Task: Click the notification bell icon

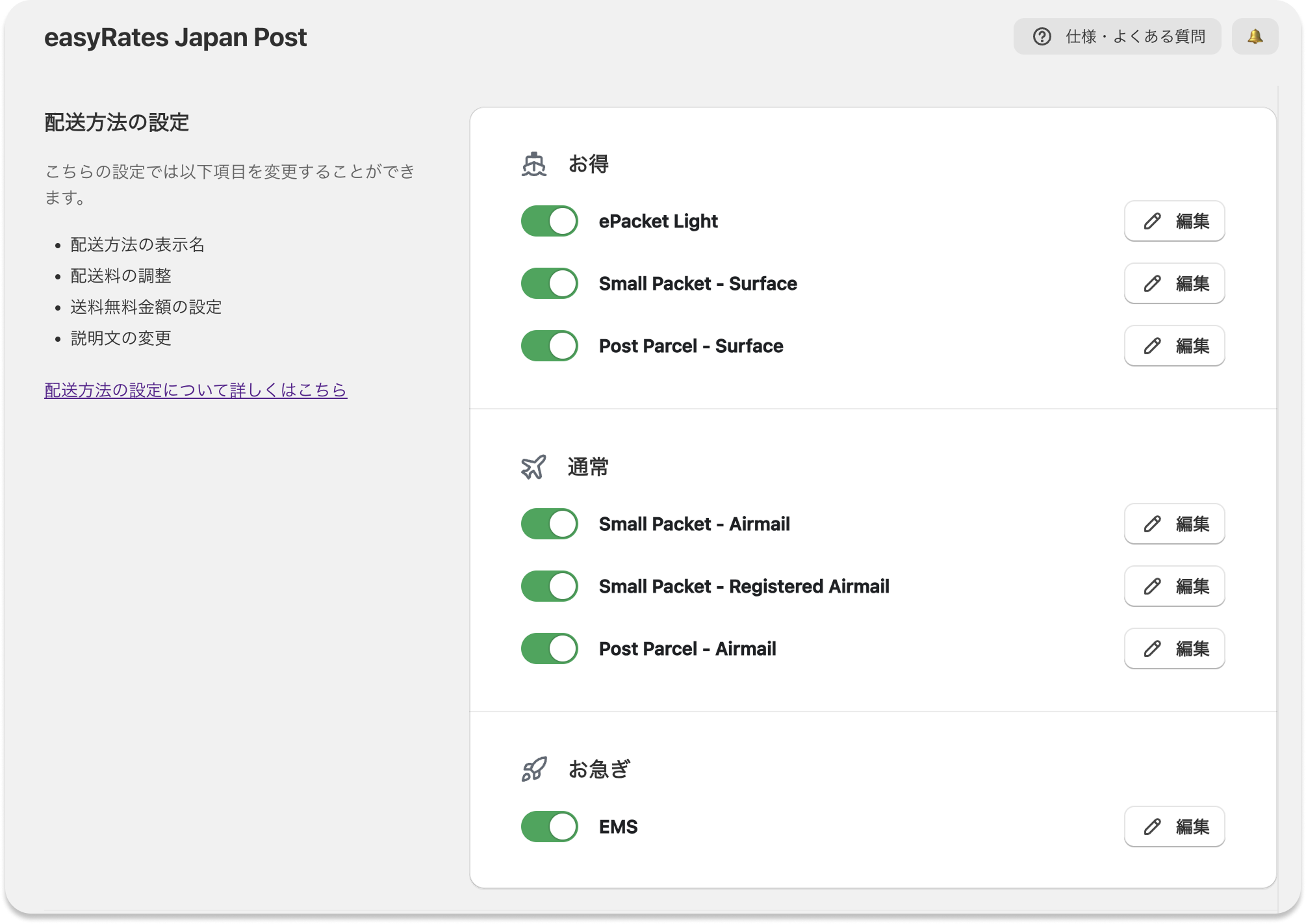Action: (x=1255, y=36)
